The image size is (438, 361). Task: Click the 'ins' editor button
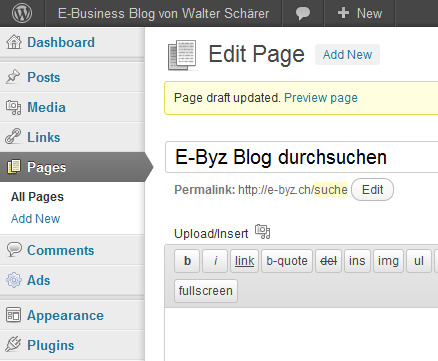coord(357,261)
